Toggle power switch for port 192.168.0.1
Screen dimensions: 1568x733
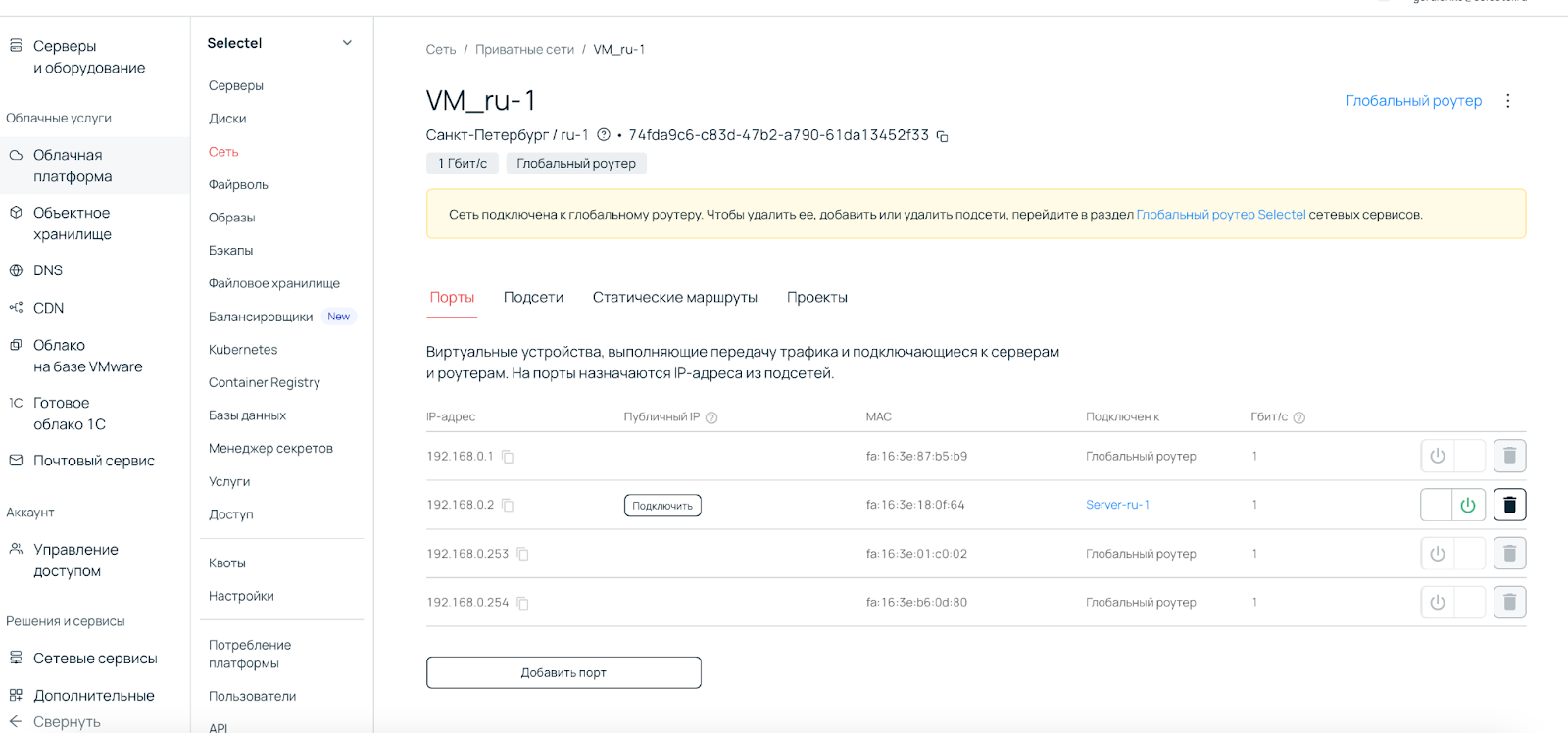click(x=1453, y=456)
